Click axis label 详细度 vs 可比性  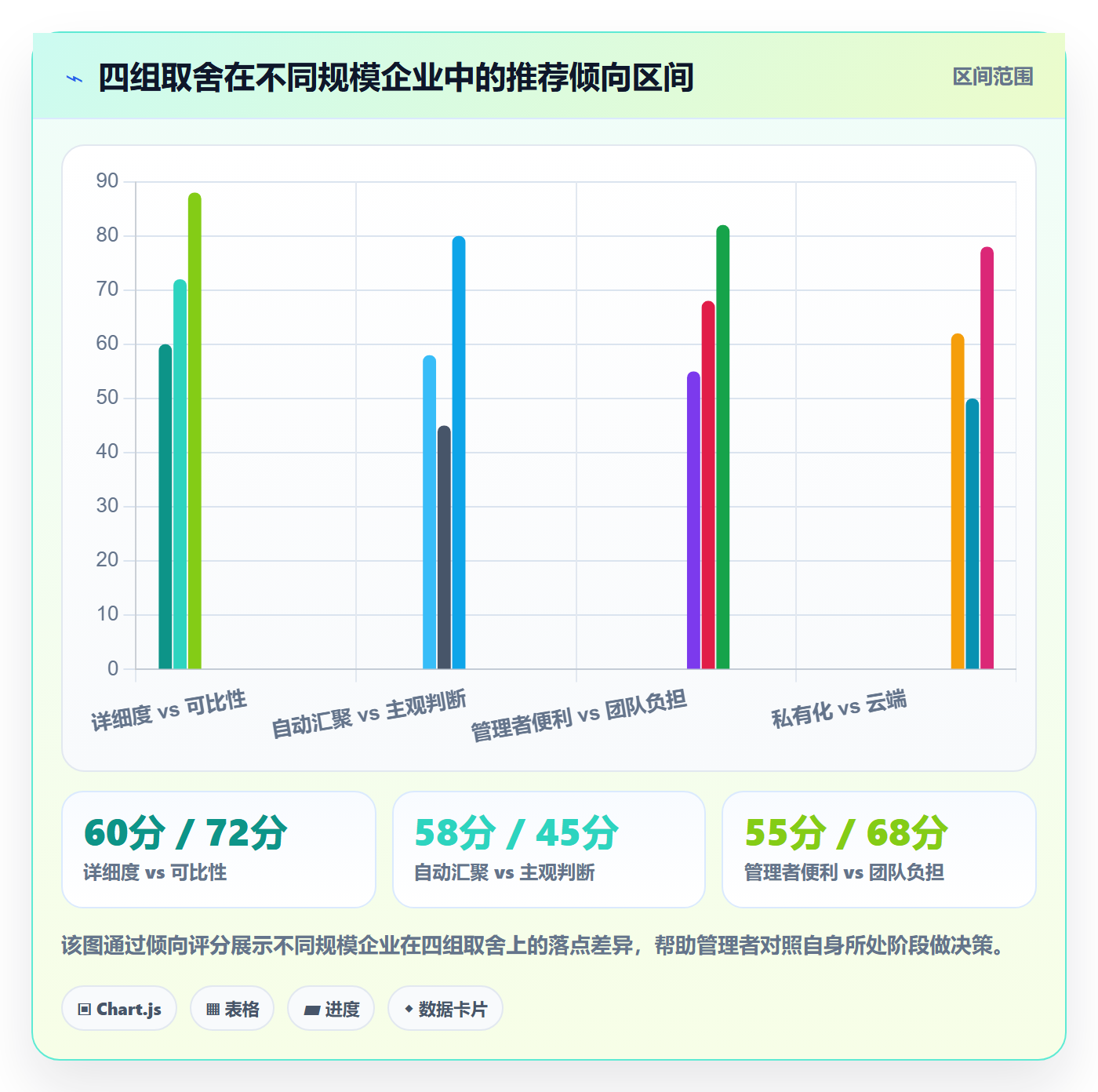pos(169,711)
